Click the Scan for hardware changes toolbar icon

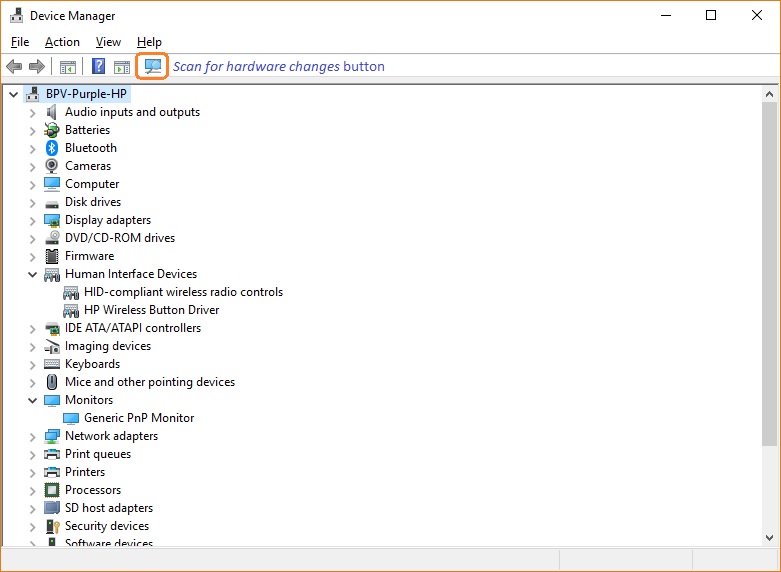[x=152, y=66]
